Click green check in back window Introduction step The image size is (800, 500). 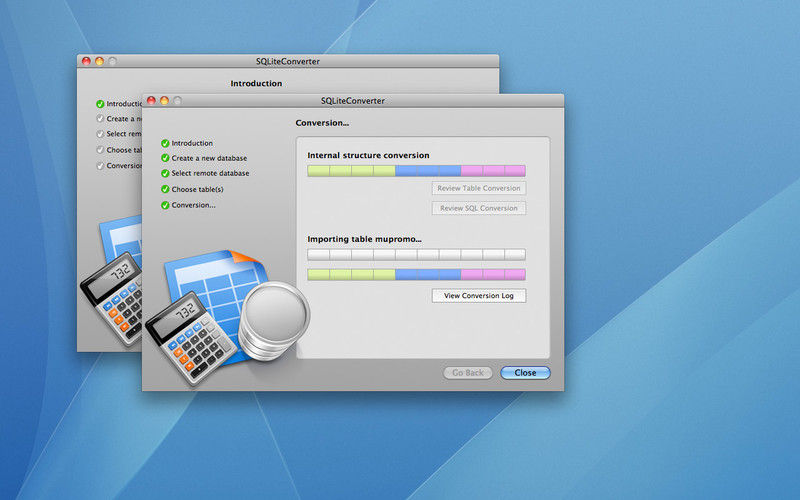tap(100, 104)
